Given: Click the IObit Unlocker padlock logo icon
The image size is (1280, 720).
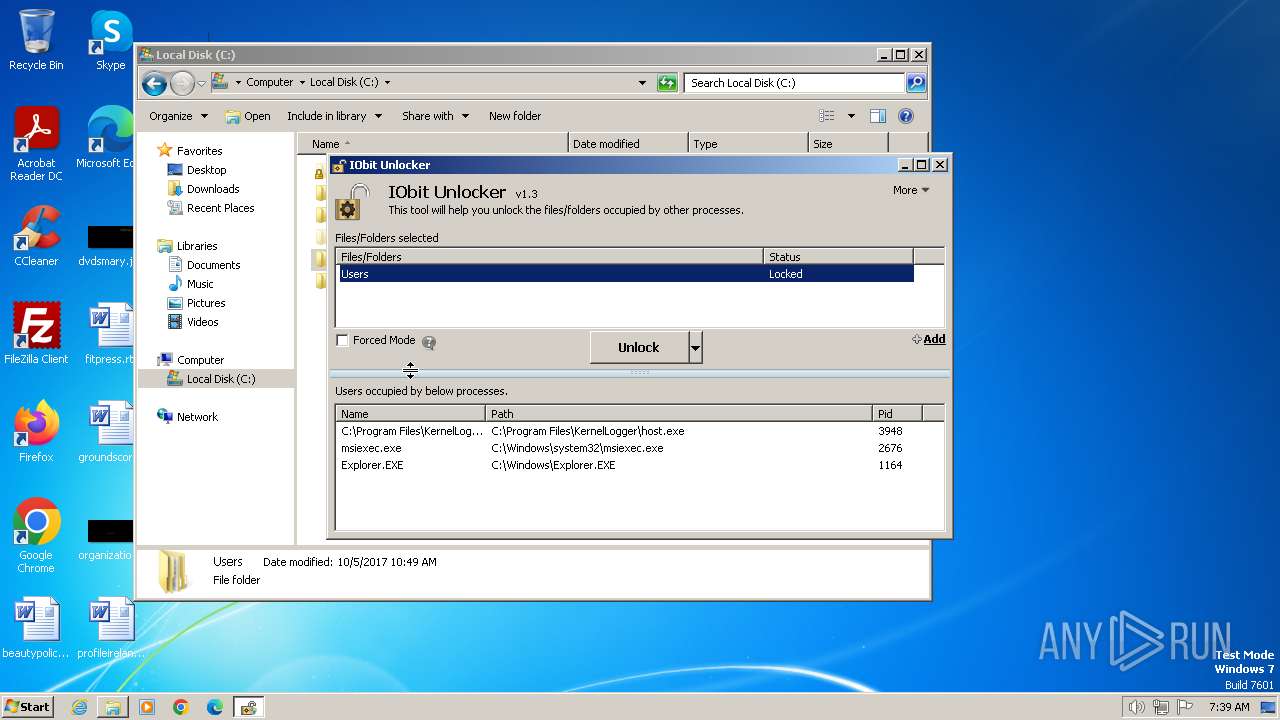Looking at the screenshot, I should [x=352, y=201].
